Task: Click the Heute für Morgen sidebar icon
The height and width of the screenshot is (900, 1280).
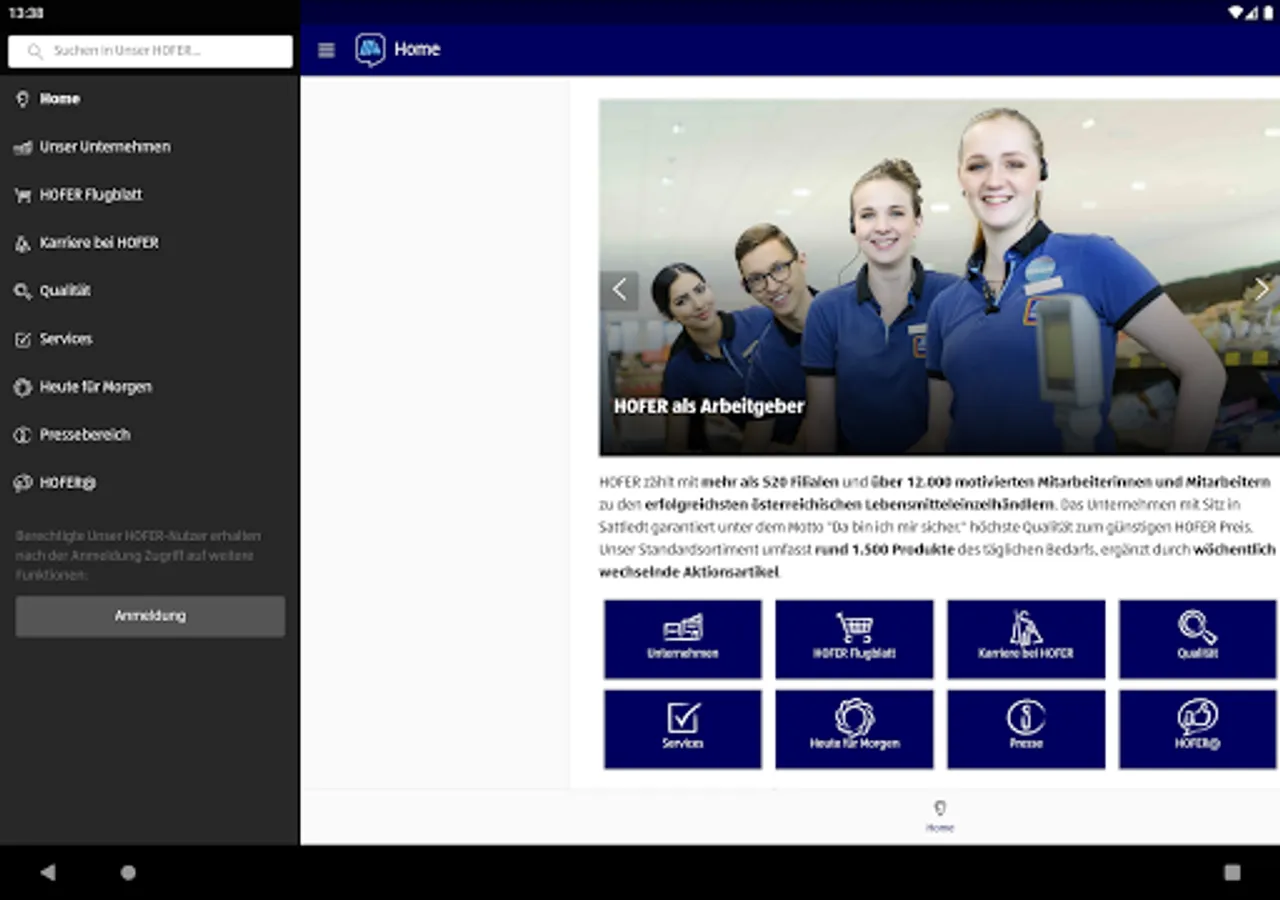Action: [22, 387]
